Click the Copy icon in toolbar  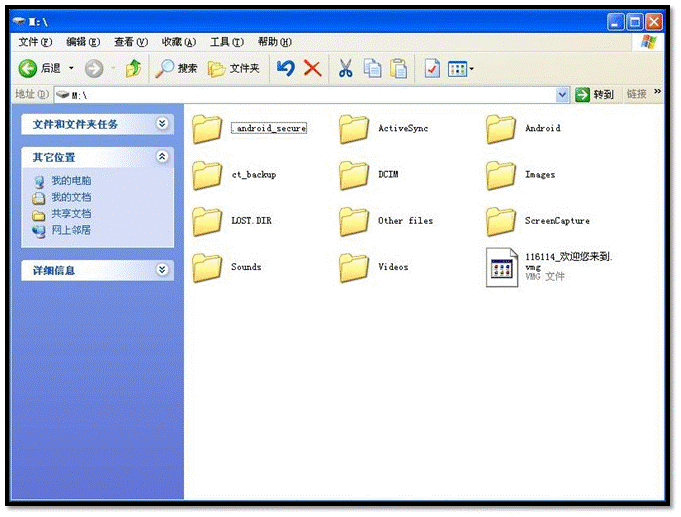pyautogui.click(x=372, y=68)
